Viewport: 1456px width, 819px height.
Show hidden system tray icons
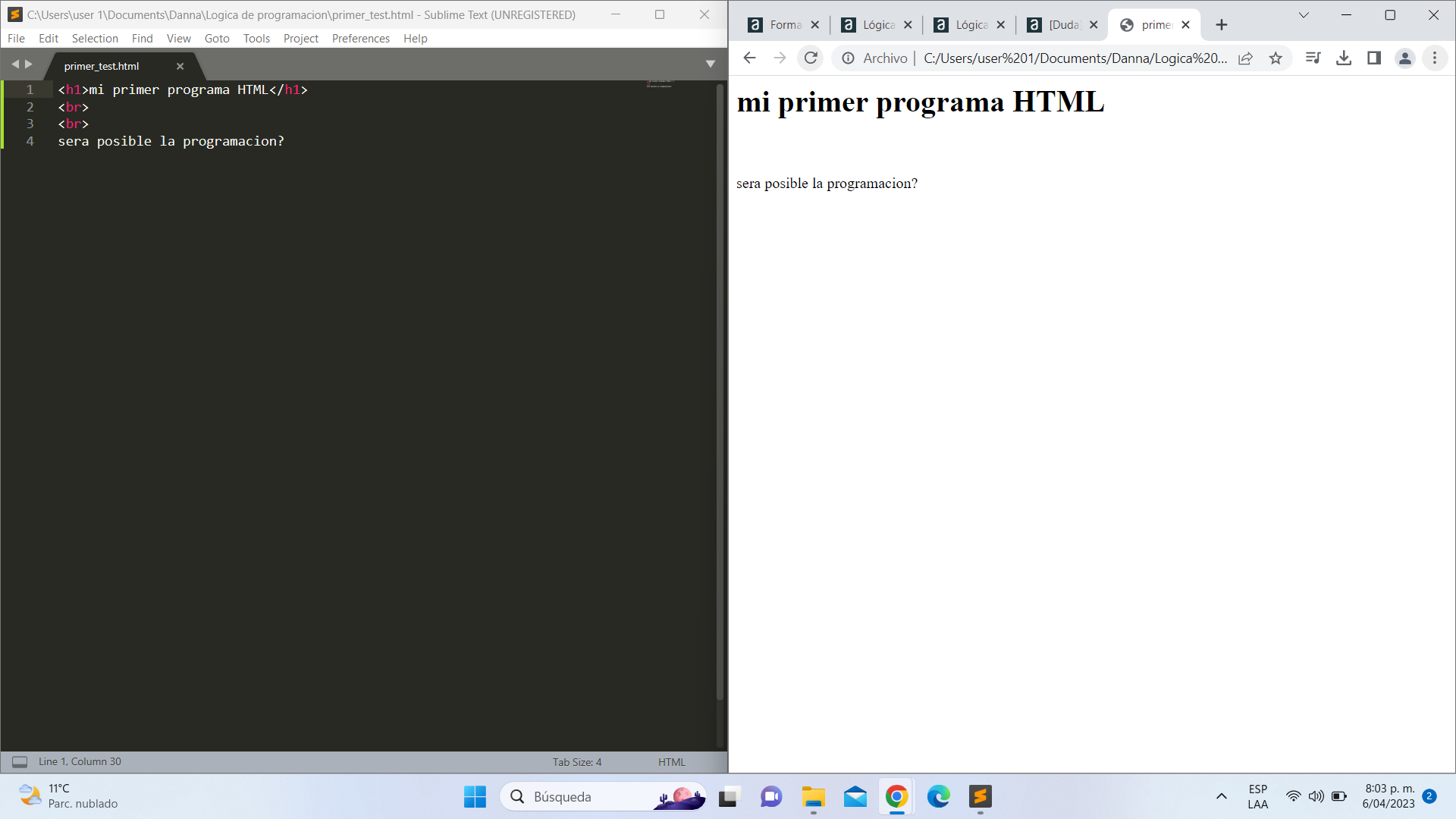pos(1221,797)
